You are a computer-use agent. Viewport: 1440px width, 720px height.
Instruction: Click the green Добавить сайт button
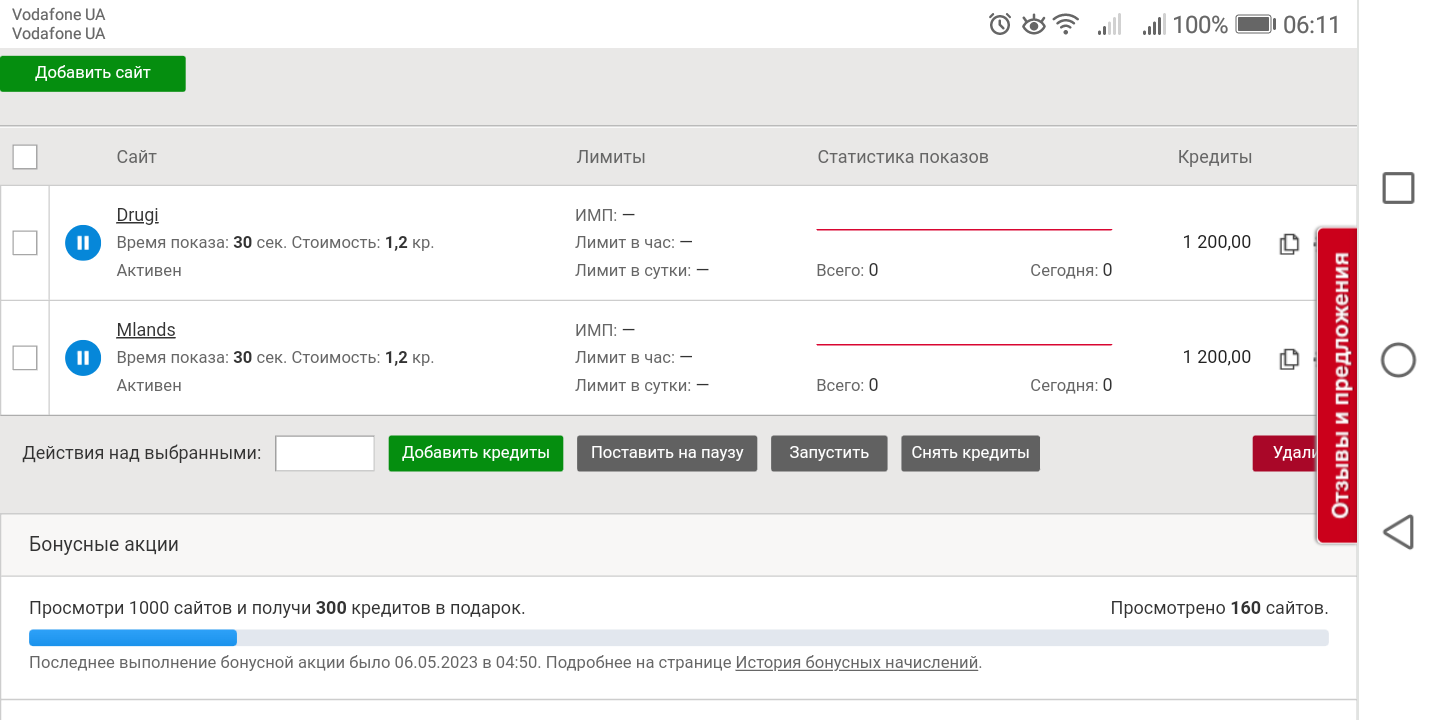point(92,73)
